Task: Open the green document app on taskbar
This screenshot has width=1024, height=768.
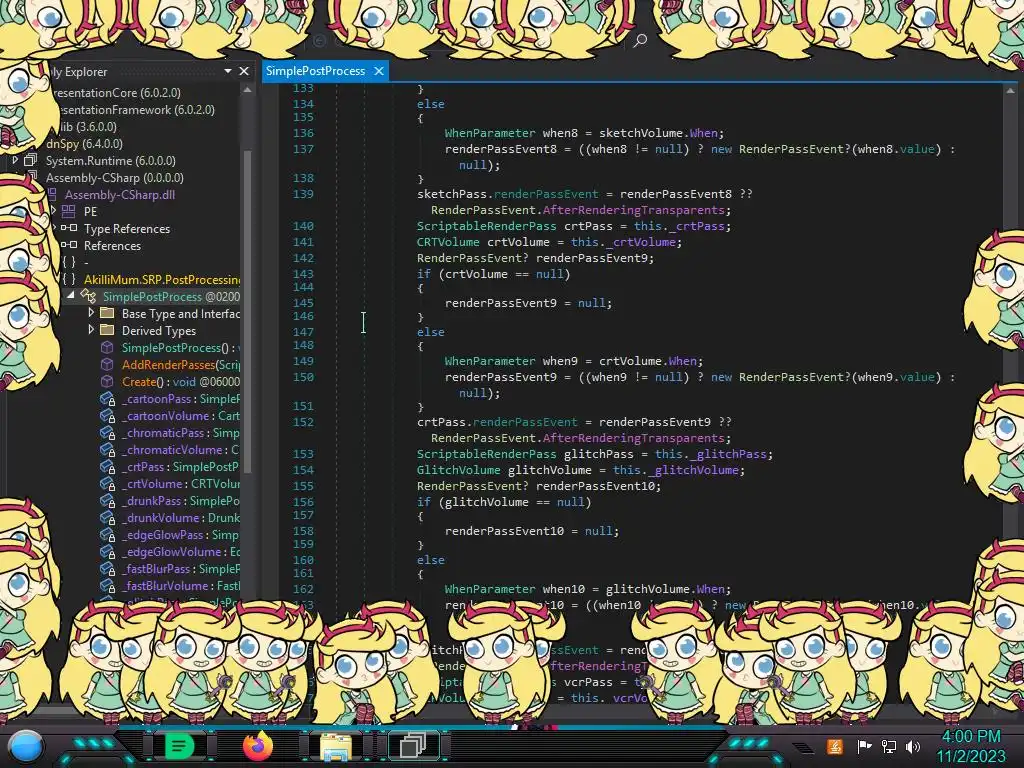Action: pyautogui.click(x=179, y=746)
